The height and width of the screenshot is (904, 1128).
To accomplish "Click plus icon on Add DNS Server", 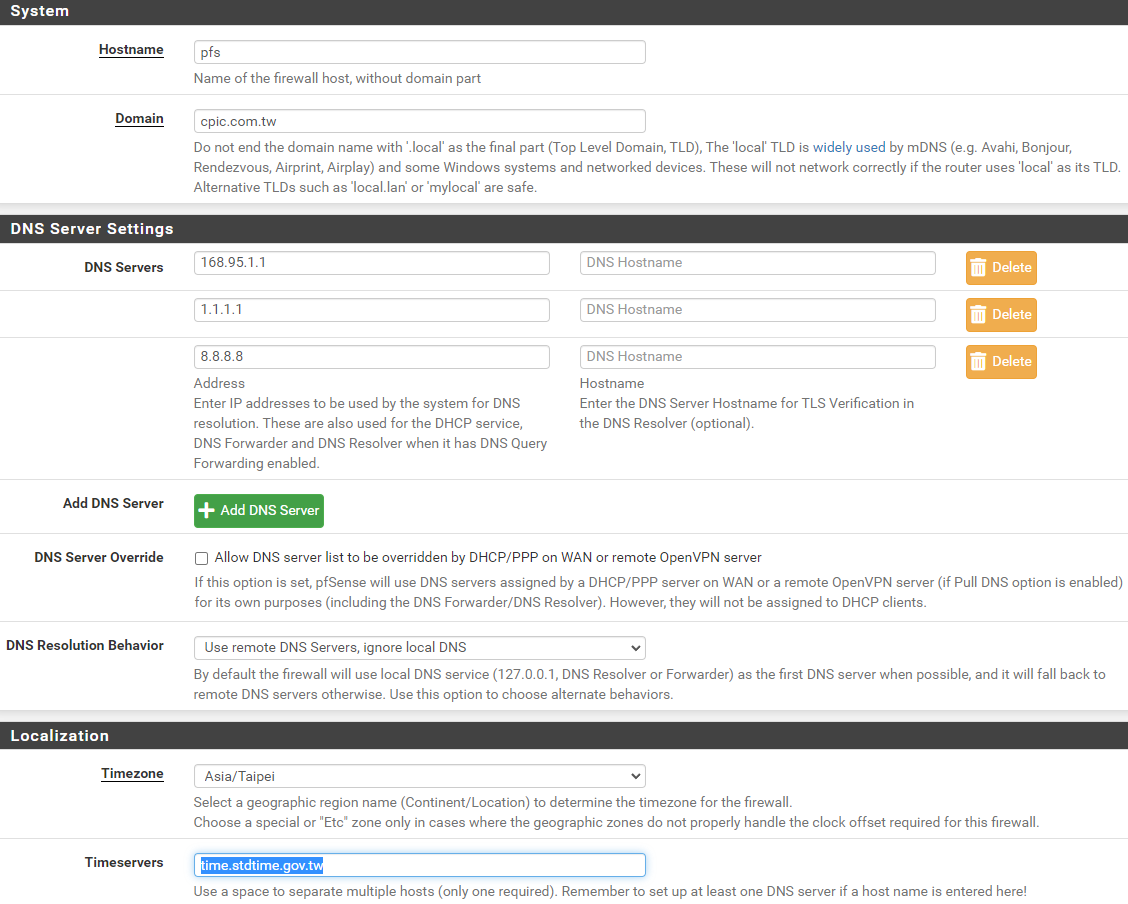I will (207, 511).
